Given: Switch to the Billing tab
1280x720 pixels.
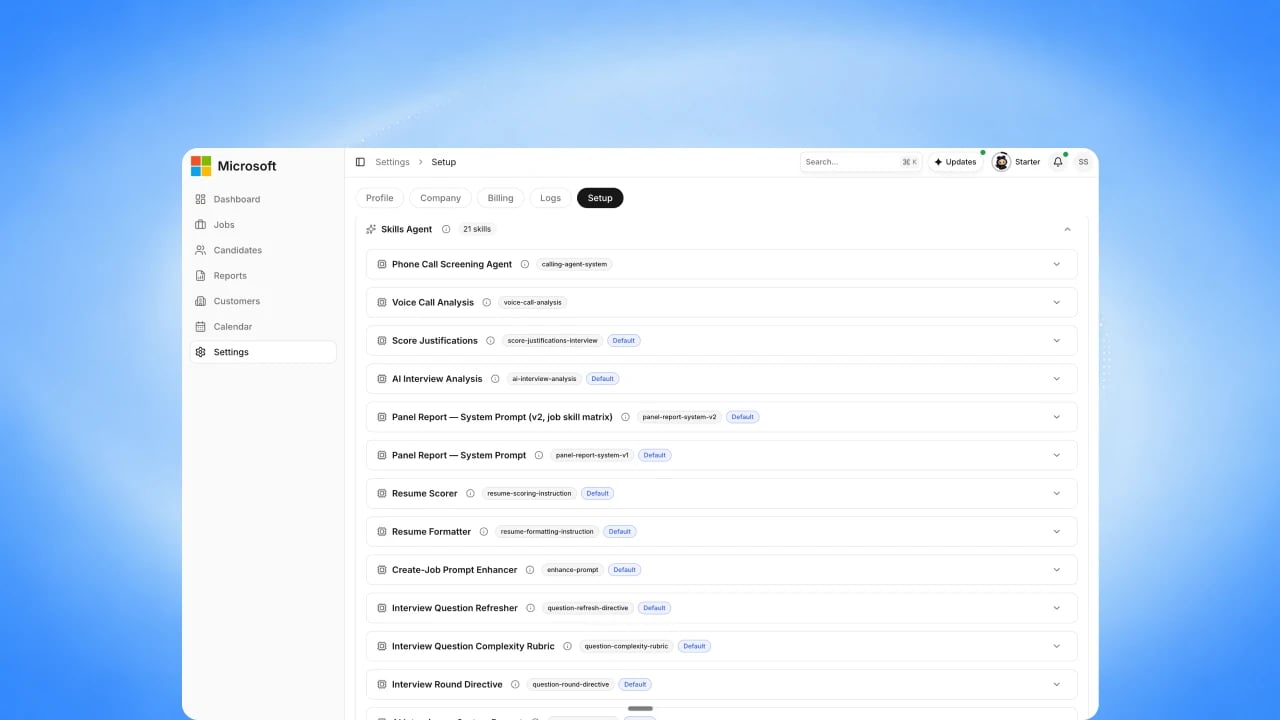Looking at the screenshot, I should [500, 198].
